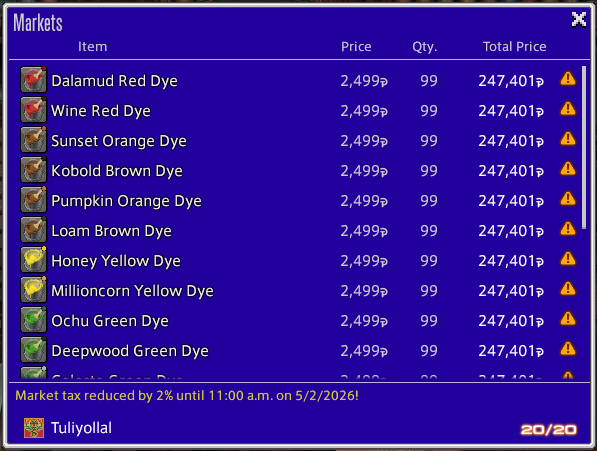Click warning icon on Kobold Brown Dye row
Viewport: 597px width, 451px height.
(568, 169)
